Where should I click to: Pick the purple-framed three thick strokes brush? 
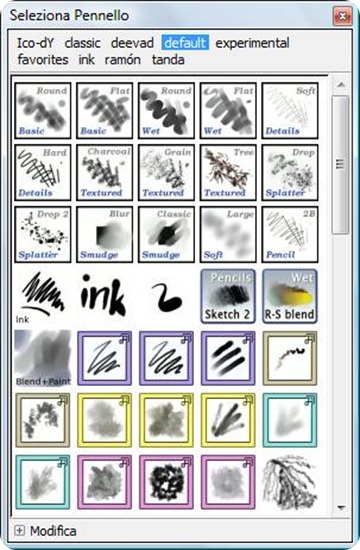(228, 358)
